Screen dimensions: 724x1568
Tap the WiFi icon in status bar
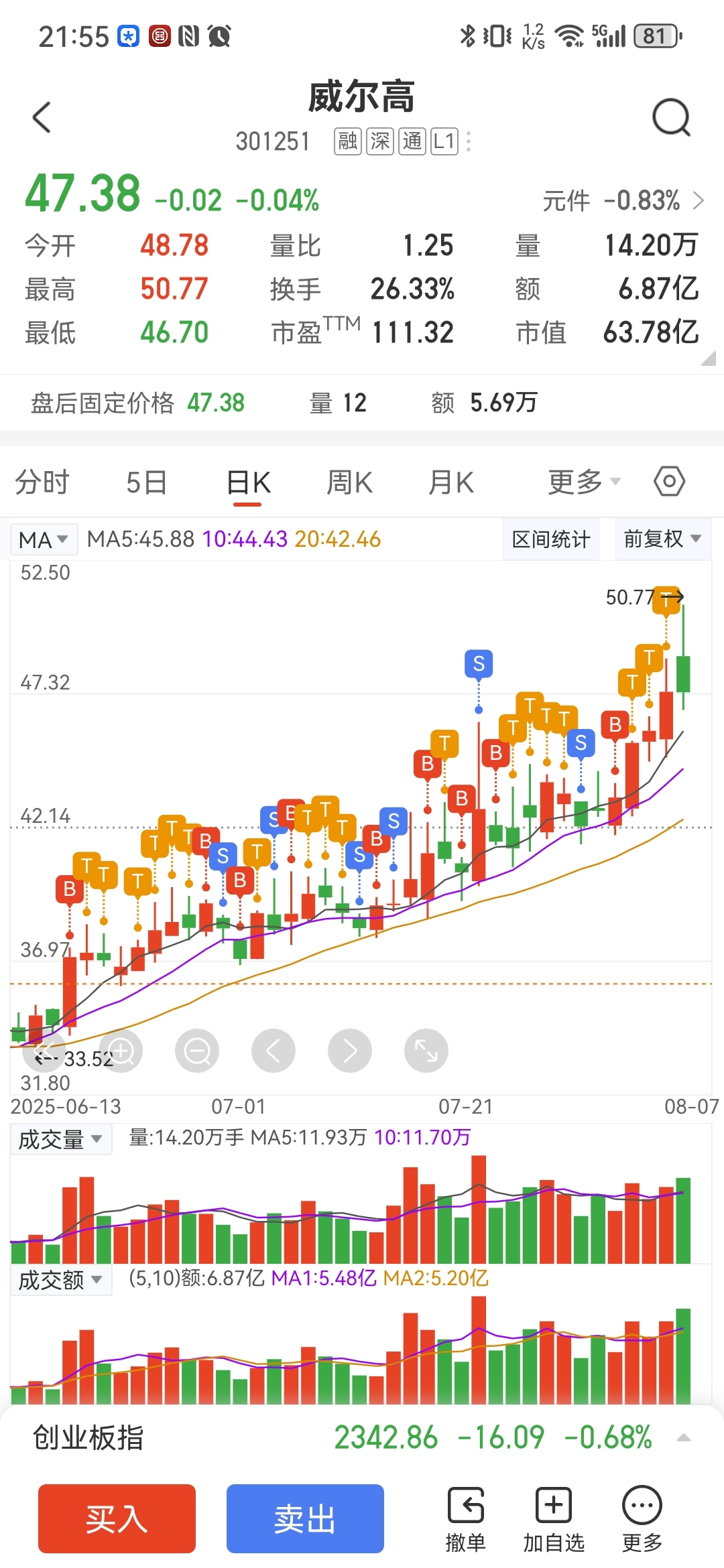tap(570, 36)
